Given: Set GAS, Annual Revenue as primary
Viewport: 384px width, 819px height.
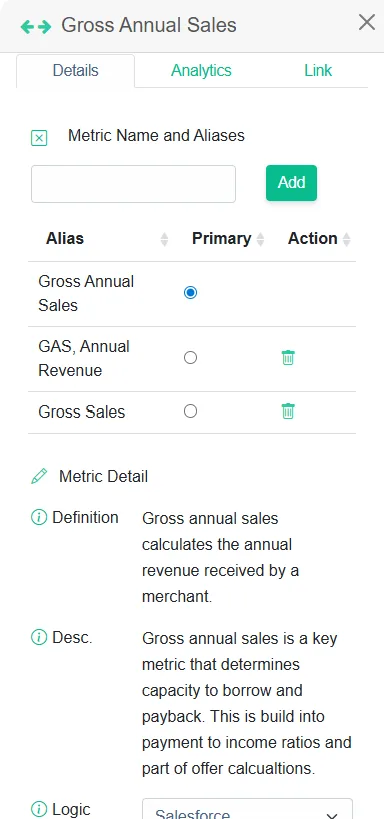Looking at the screenshot, I should 191,358.
